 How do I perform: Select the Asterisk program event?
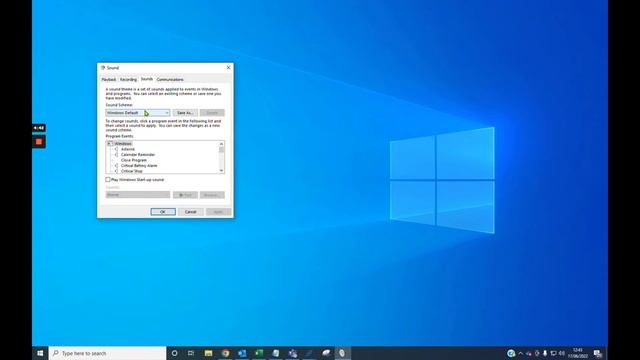[x=128, y=149]
